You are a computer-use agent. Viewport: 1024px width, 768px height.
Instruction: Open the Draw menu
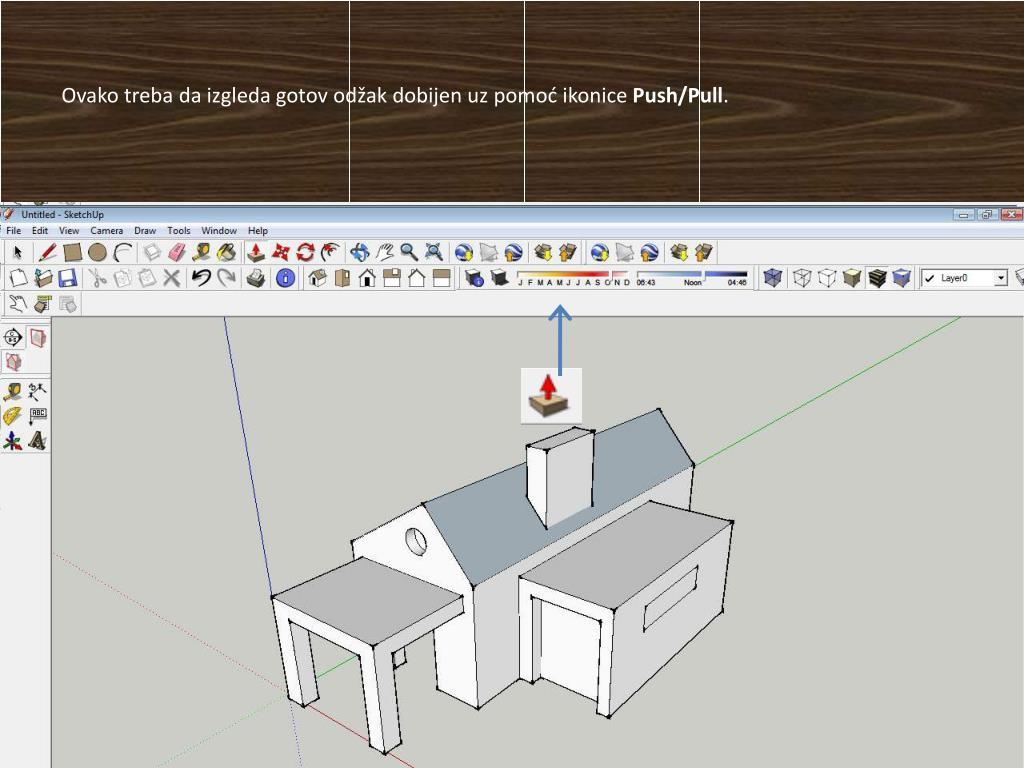pos(145,231)
